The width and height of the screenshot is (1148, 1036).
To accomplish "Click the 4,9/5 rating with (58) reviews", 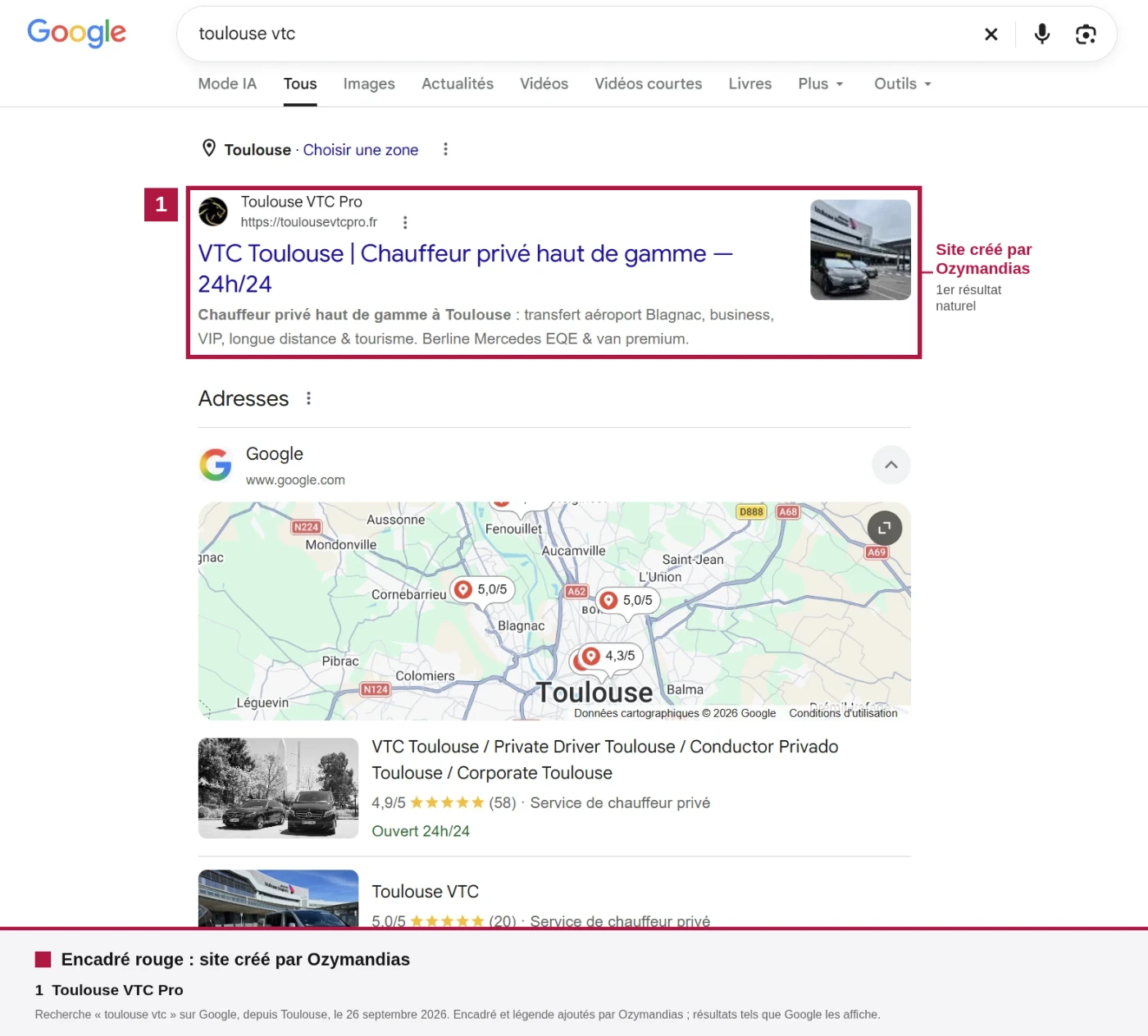I will [444, 803].
